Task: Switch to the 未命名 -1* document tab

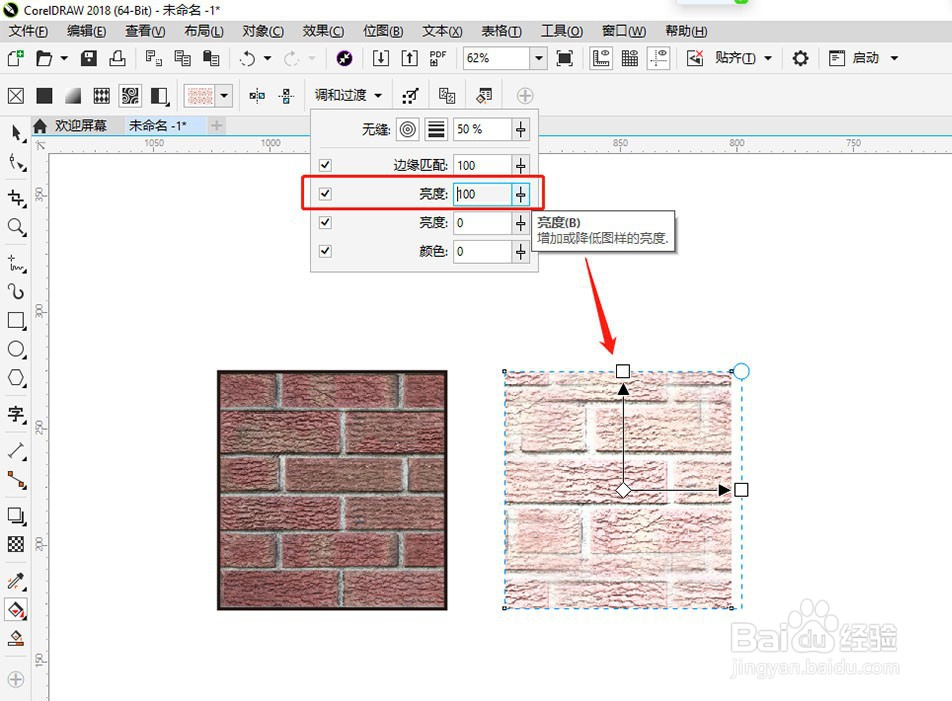Action: click(x=158, y=126)
